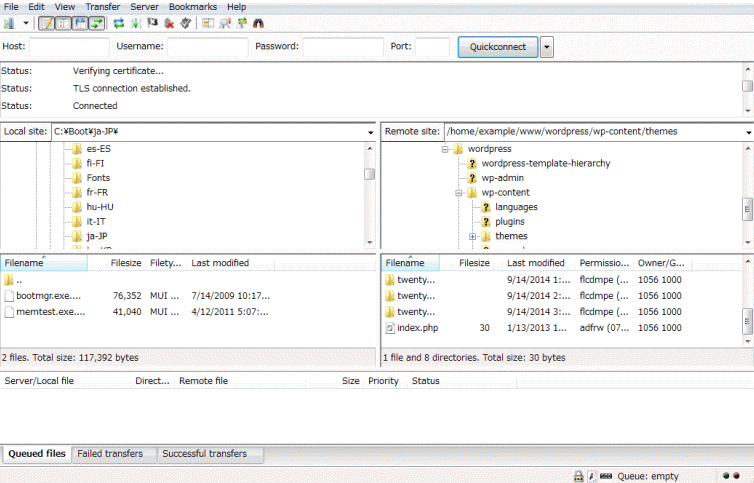Toggle remote directory tree display

point(80,24)
